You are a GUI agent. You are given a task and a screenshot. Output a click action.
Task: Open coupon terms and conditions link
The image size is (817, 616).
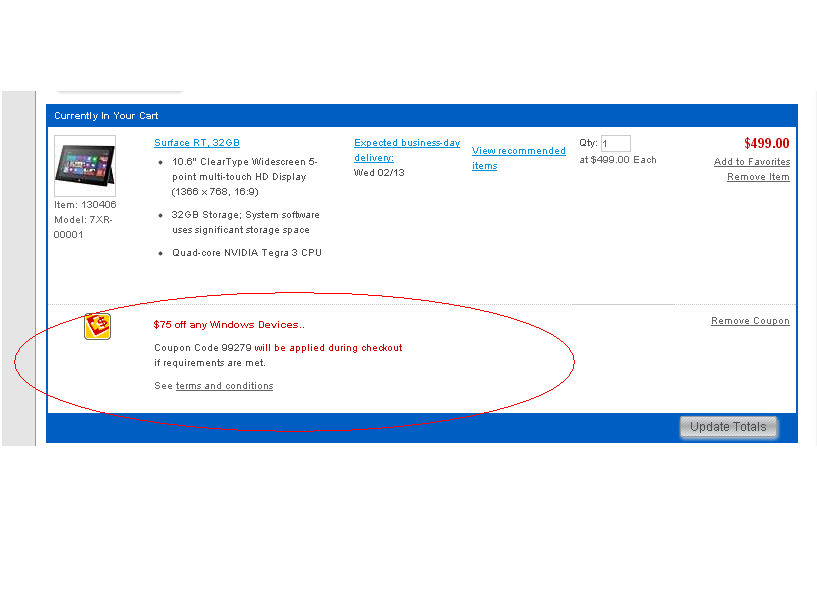[x=224, y=386]
